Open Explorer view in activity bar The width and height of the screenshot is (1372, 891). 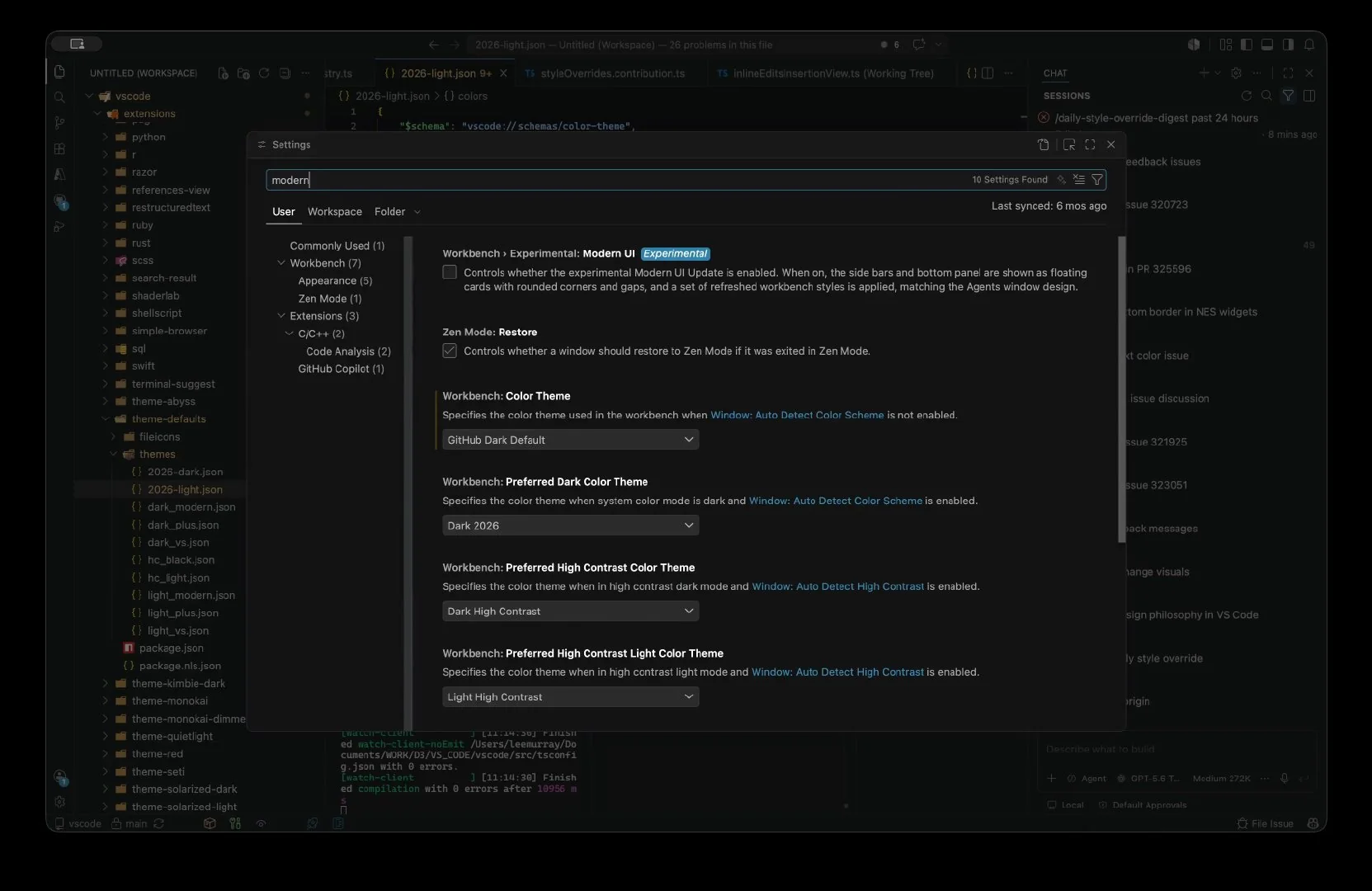pos(59,72)
